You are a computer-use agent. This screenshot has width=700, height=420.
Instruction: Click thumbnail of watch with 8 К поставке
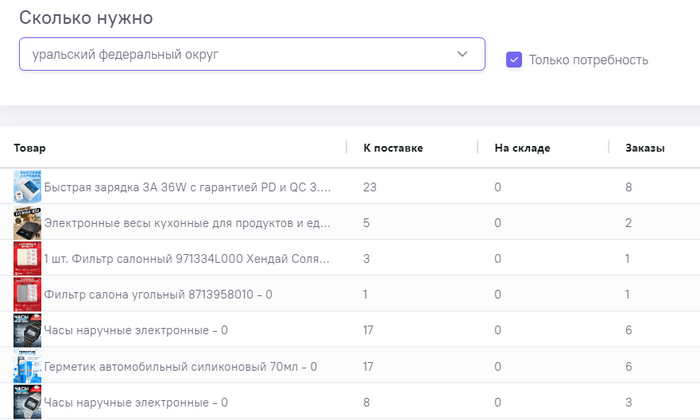tap(27, 402)
